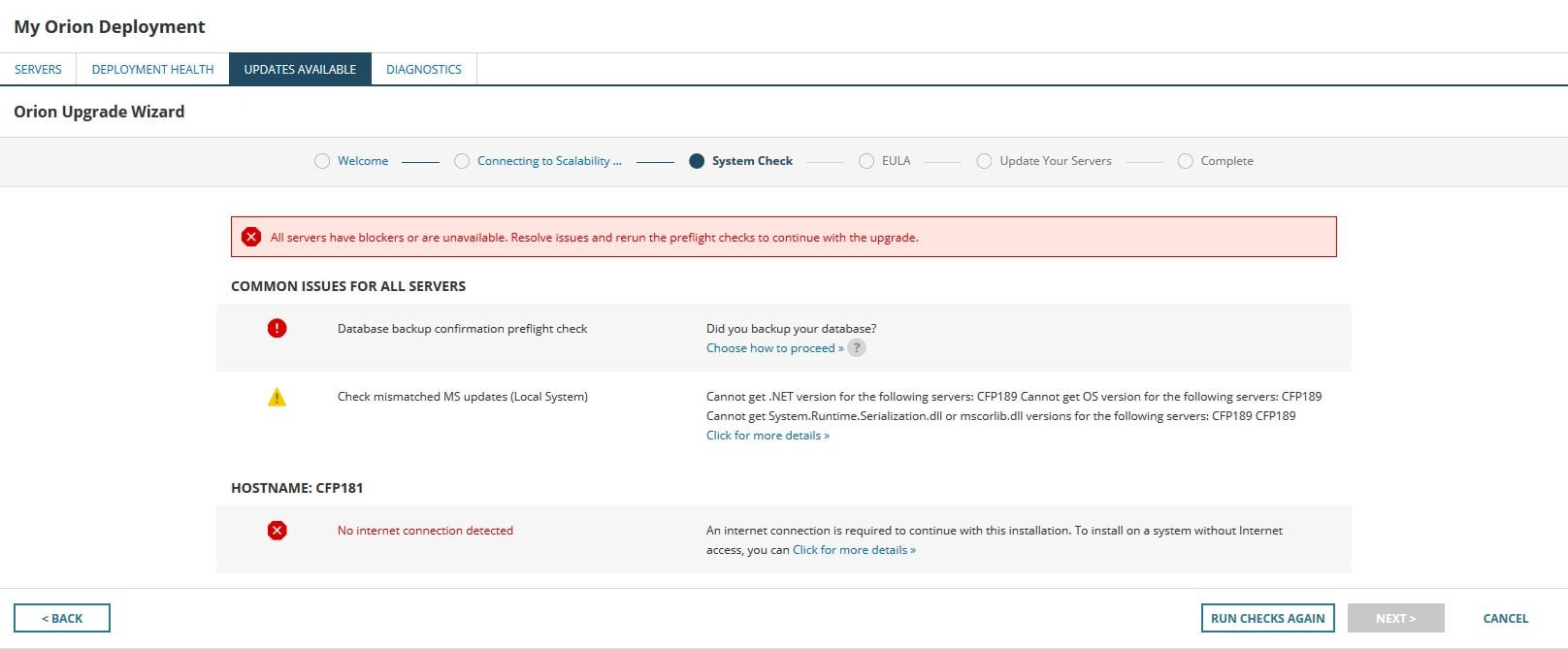Click the Choose how to proceed link

[775, 348]
